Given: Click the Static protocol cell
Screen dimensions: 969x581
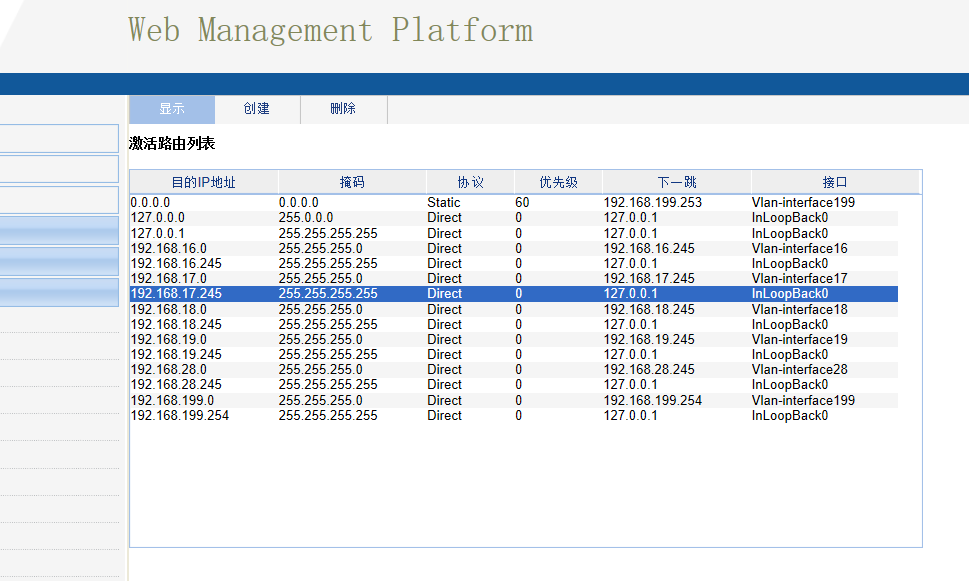Looking at the screenshot, I should [x=444, y=203].
